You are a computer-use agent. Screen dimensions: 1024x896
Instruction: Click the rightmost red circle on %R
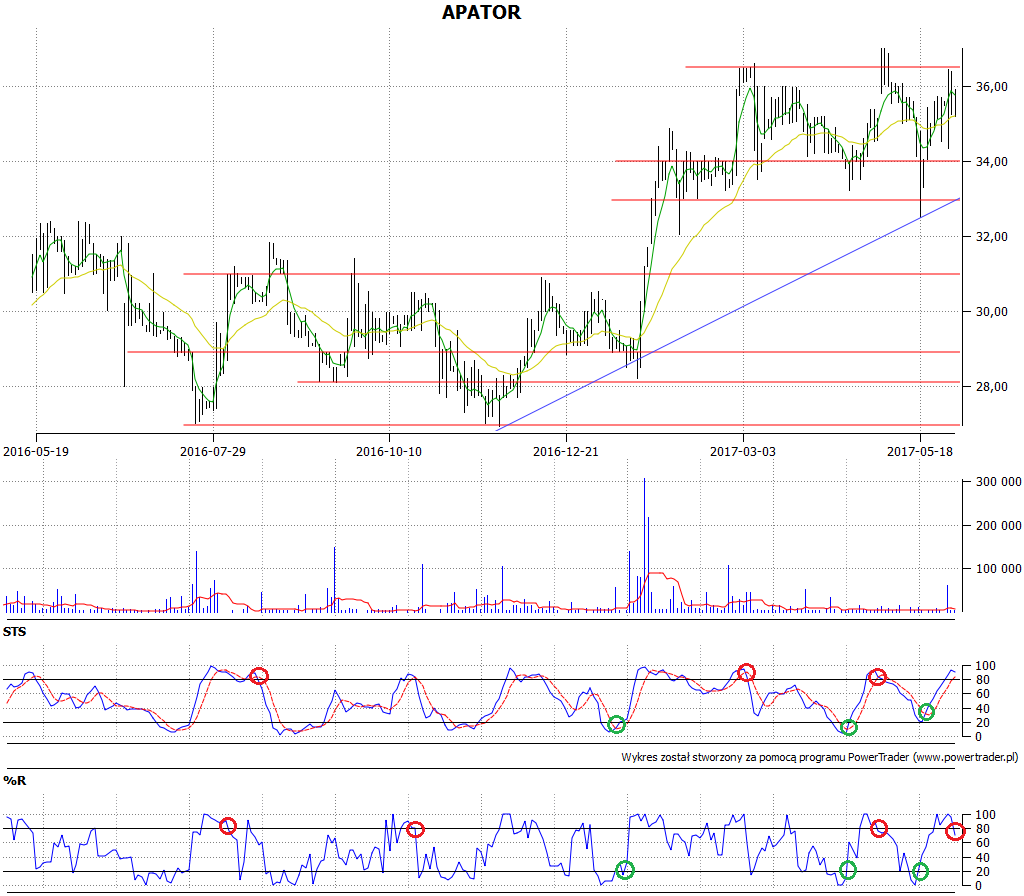[955, 831]
